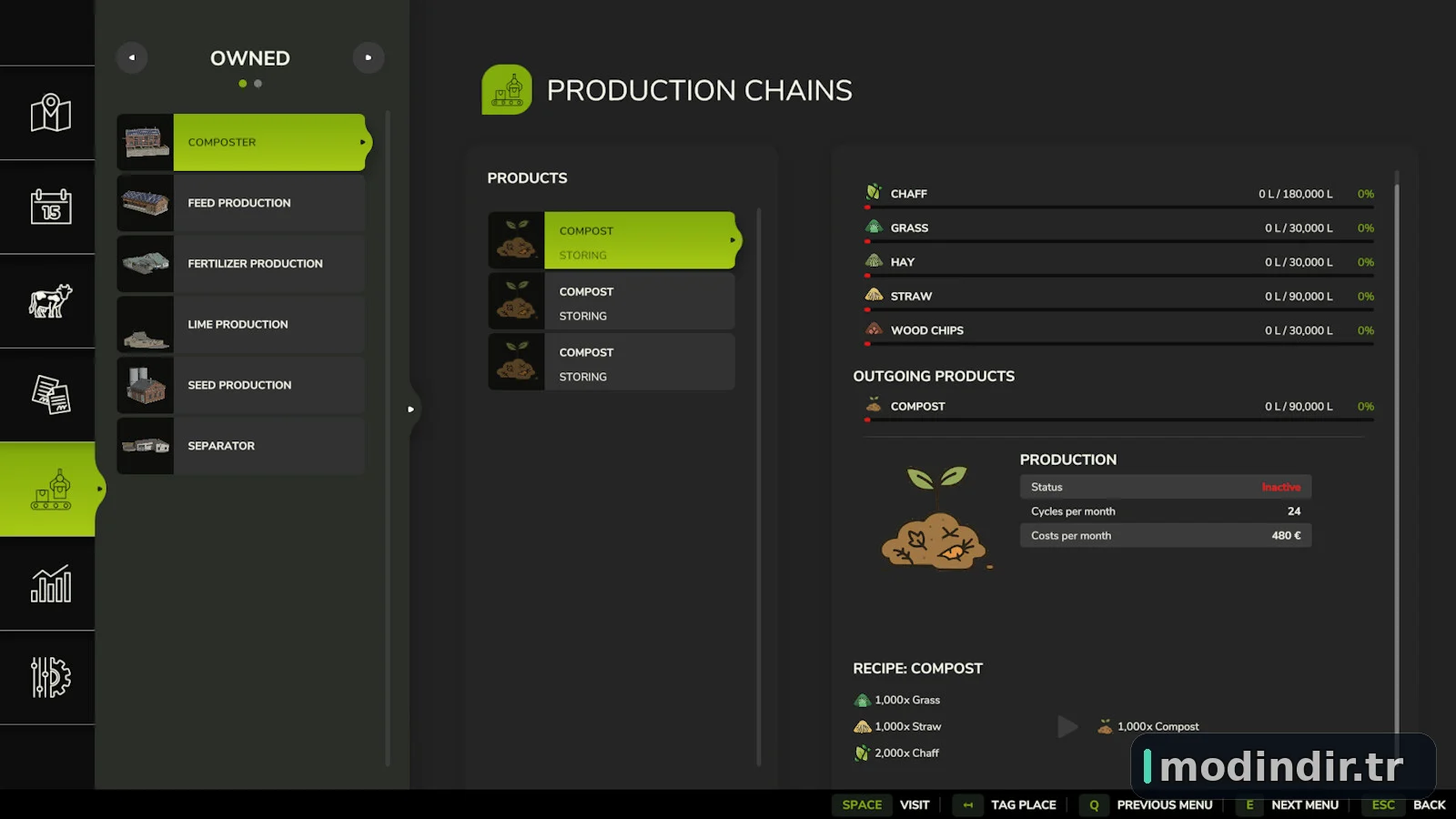This screenshot has height=819, width=1456.
Task: Click the second Compost product pile icon
Action: [x=516, y=301]
